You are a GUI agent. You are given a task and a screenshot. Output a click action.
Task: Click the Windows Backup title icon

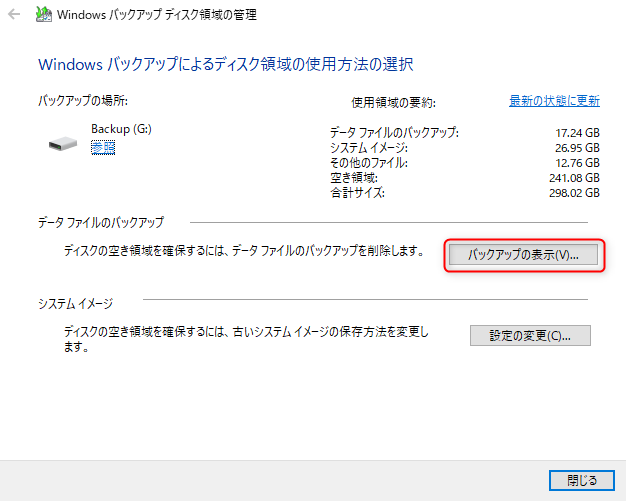tap(44, 14)
